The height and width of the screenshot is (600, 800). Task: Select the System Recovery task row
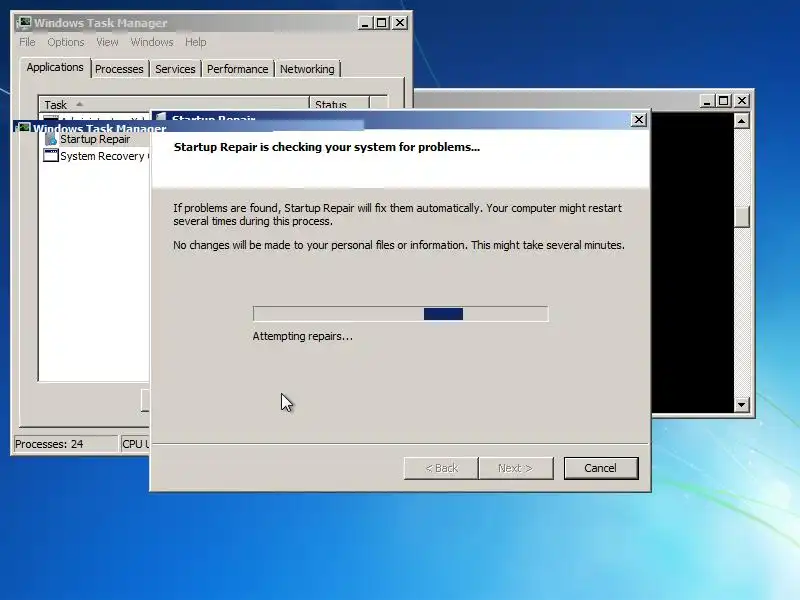coord(95,156)
